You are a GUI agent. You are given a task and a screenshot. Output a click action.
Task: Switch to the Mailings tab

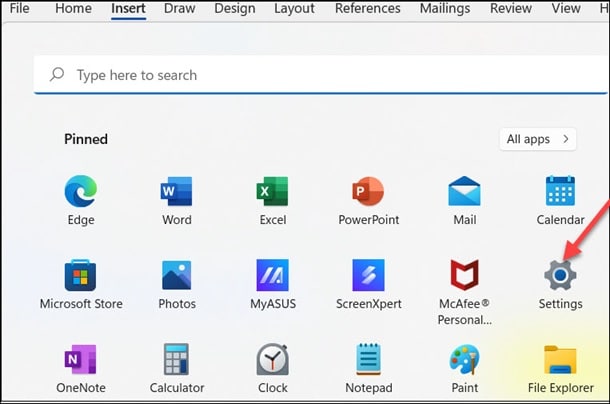(445, 8)
